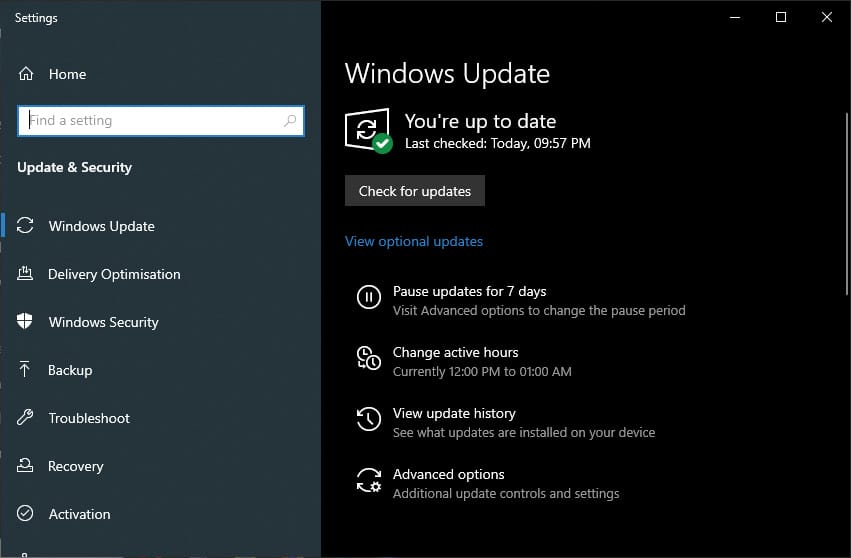Open View optional updates link
851x558 pixels.
[x=414, y=241]
